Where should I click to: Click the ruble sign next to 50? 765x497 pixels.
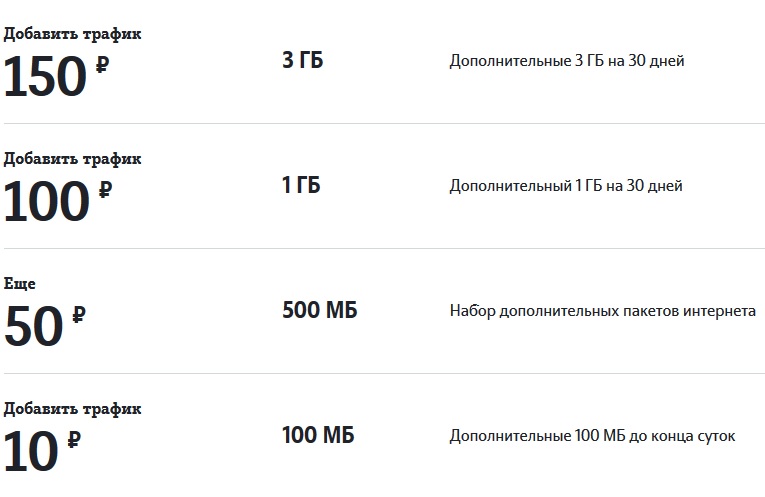tap(79, 315)
